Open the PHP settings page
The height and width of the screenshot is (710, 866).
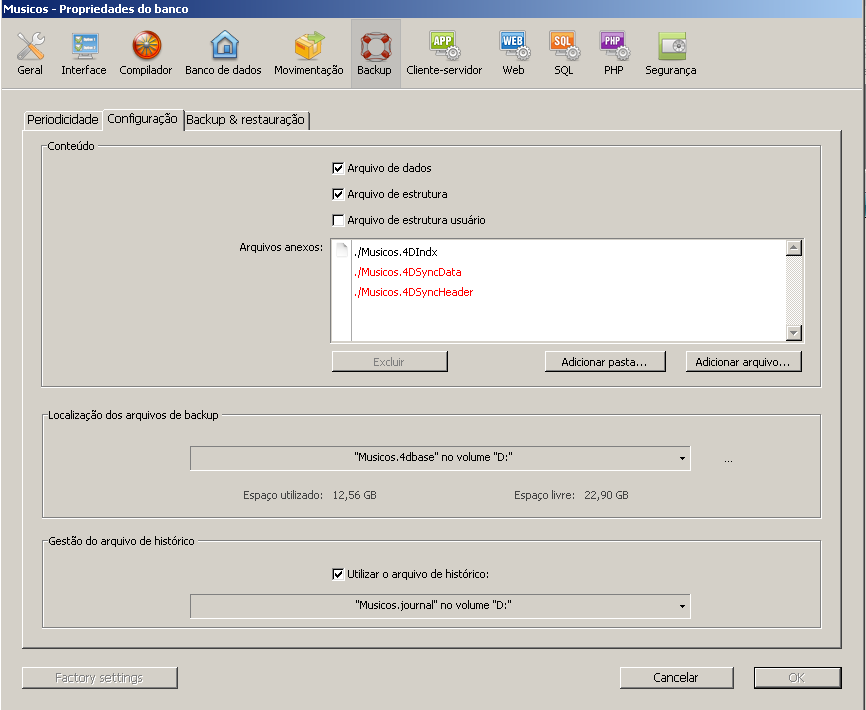click(614, 54)
